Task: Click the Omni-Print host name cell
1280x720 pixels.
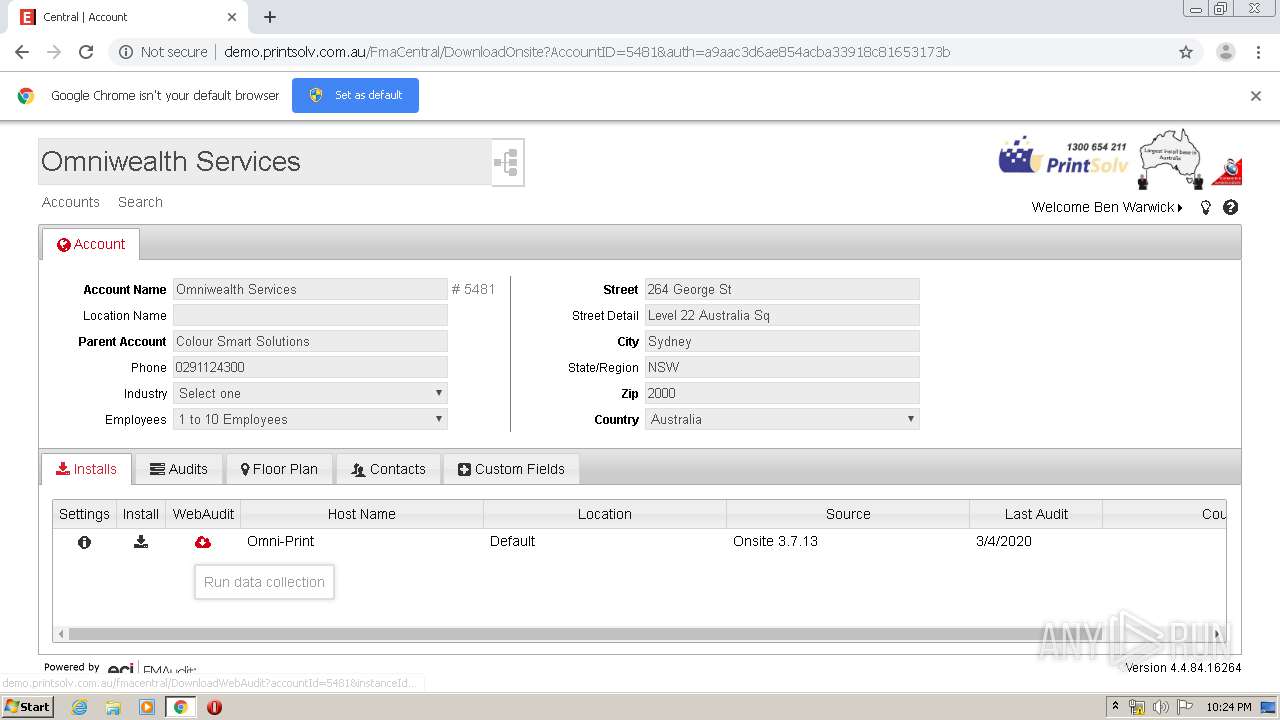Action: pos(281,541)
